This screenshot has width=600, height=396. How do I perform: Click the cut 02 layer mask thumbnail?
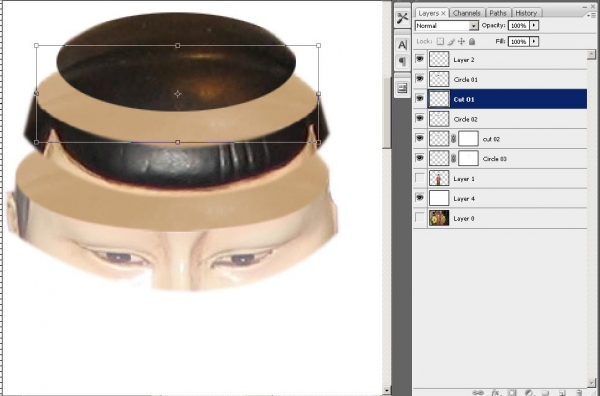468,139
